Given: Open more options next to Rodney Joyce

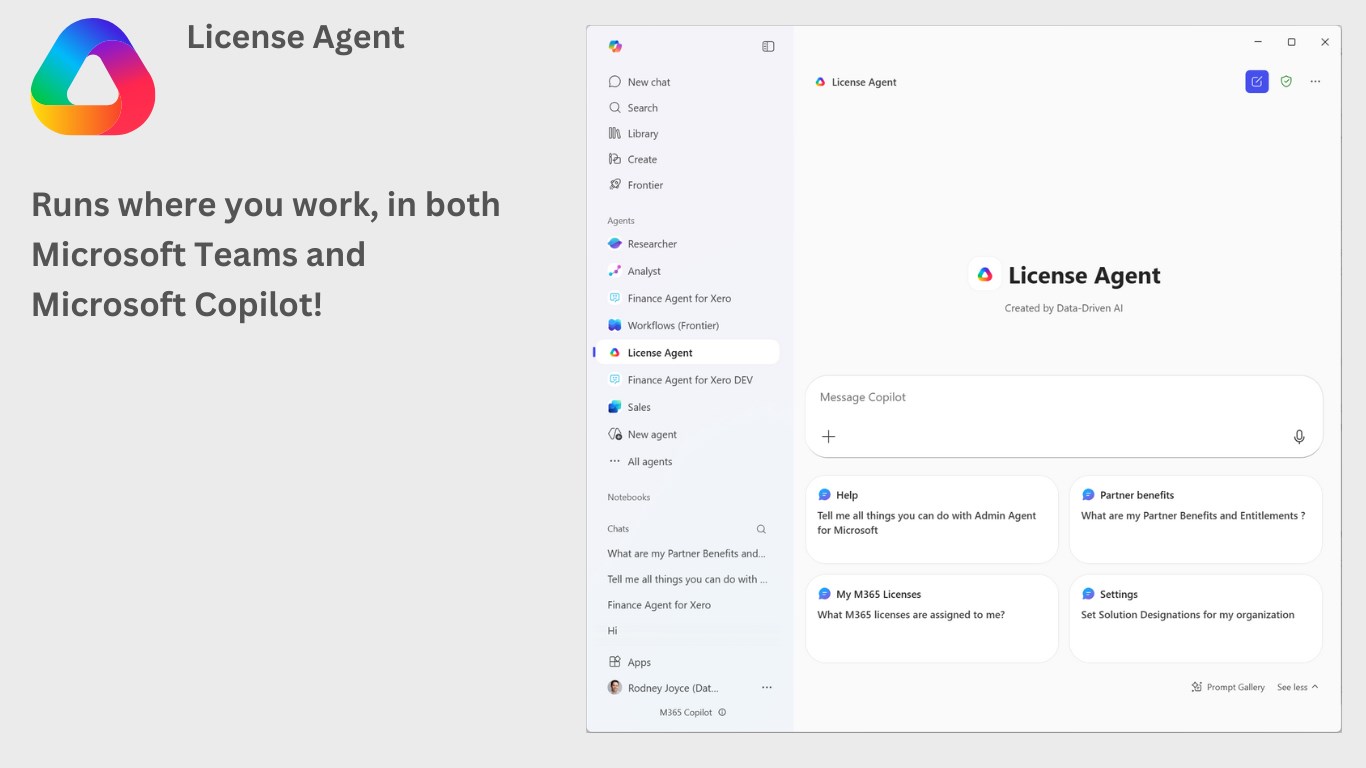Looking at the screenshot, I should [767, 688].
